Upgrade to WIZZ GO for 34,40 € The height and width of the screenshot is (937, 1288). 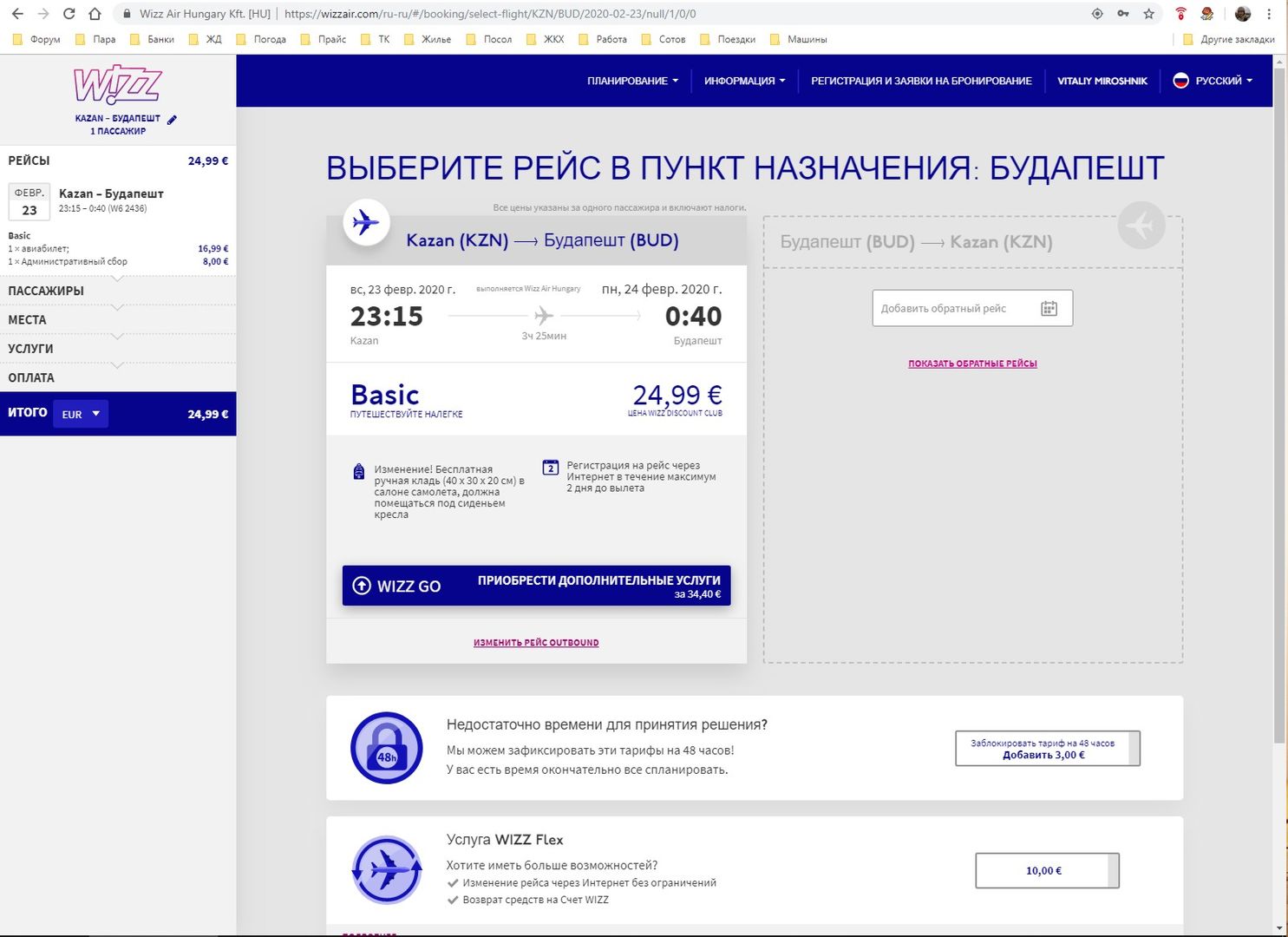click(536, 586)
